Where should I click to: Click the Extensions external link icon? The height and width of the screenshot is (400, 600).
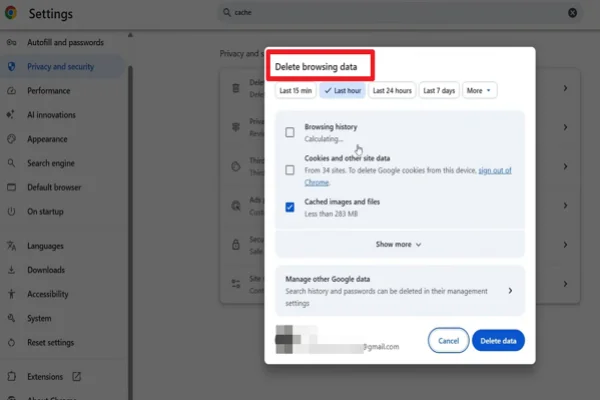pyautogui.click(x=77, y=376)
